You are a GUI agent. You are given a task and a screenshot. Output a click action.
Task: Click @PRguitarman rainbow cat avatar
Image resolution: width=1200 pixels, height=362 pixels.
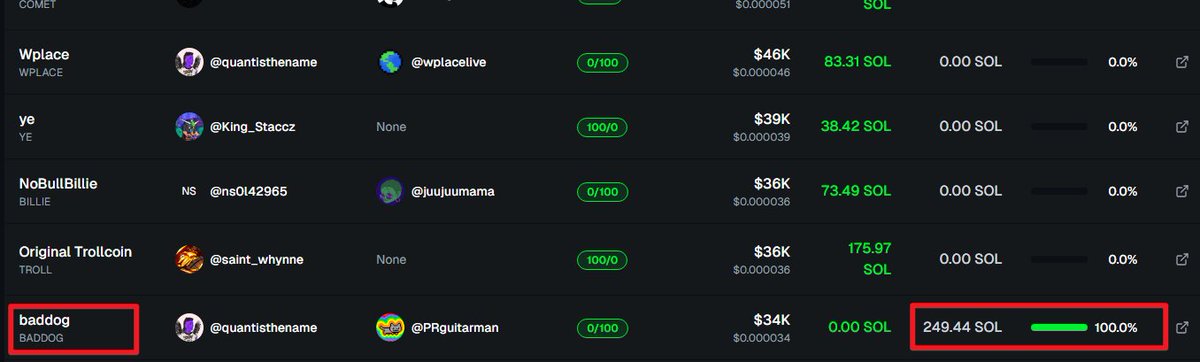click(x=390, y=327)
